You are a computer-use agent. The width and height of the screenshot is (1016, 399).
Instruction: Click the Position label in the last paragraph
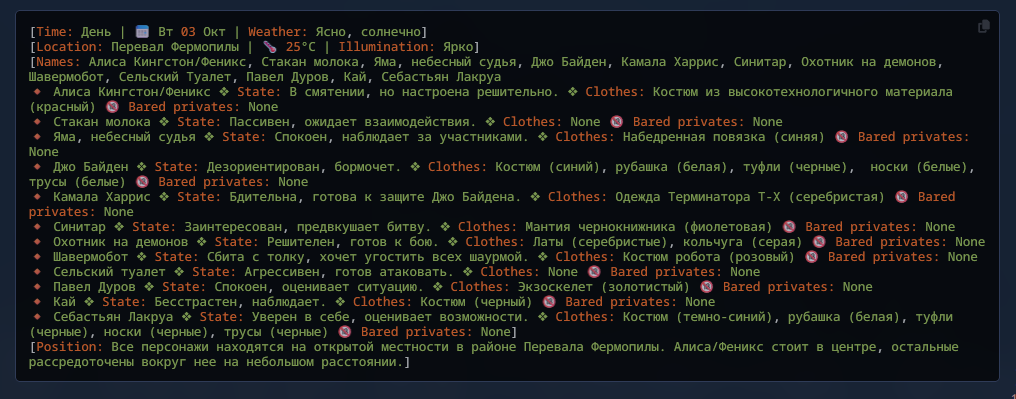[70, 347]
